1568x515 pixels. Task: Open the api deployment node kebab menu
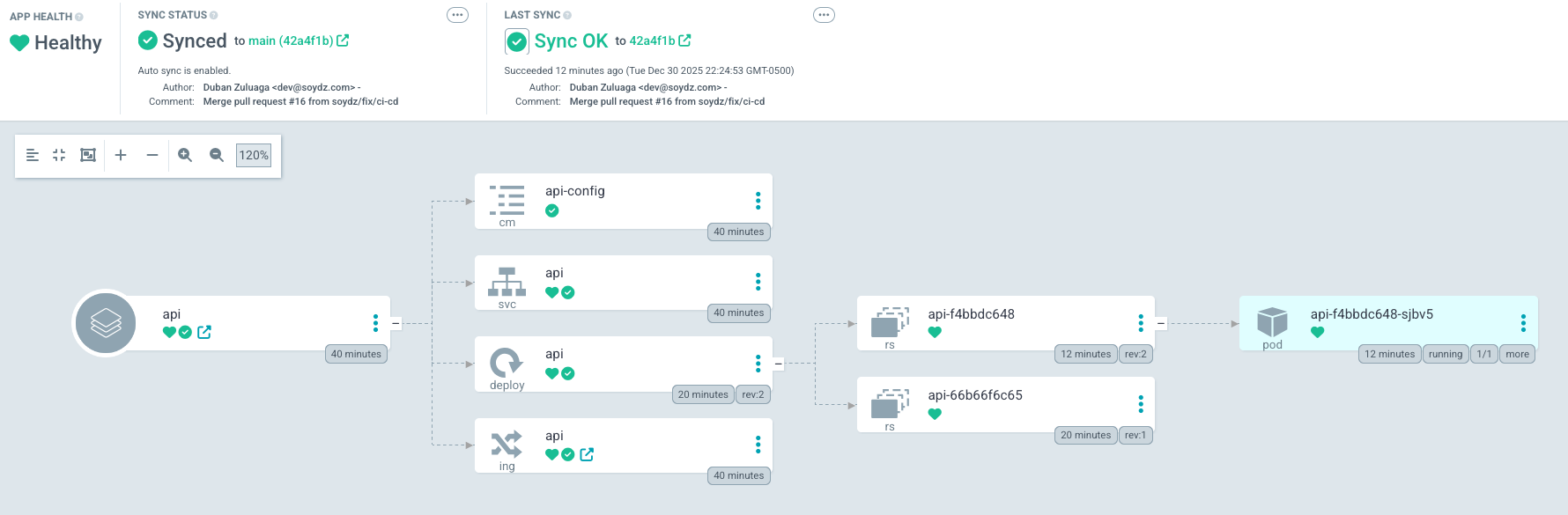click(758, 364)
